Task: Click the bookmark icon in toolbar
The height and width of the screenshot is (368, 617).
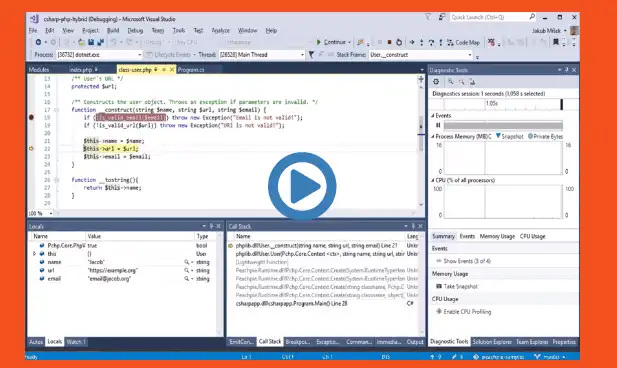Action: click(x=556, y=42)
